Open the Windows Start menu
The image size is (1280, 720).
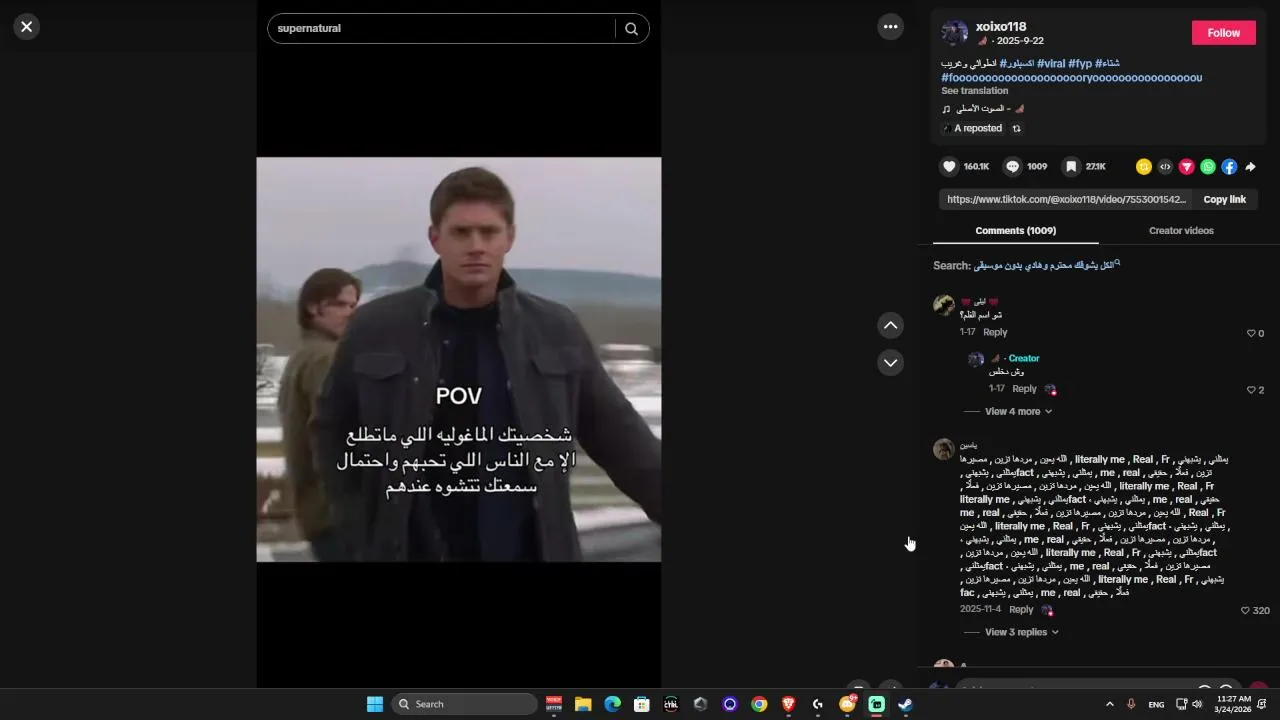click(x=374, y=704)
